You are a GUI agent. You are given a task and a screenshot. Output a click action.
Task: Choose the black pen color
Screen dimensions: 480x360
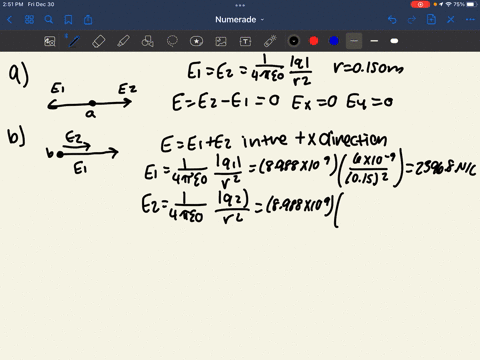point(294,41)
